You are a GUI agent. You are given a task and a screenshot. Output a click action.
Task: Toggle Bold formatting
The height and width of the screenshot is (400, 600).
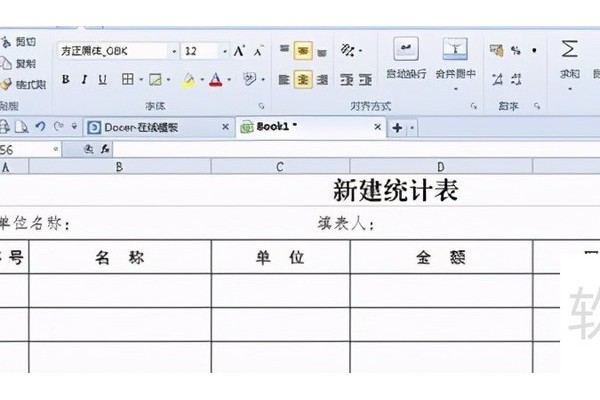tap(65, 79)
